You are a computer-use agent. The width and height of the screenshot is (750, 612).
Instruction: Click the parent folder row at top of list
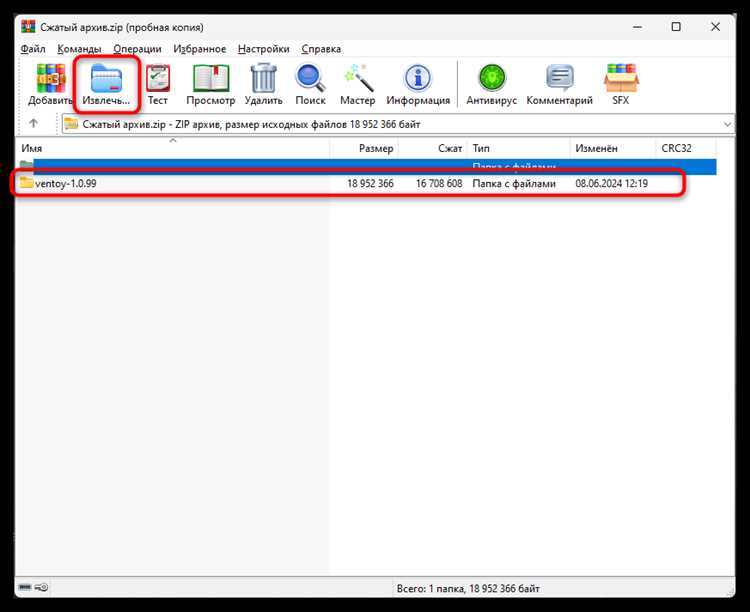367,166
